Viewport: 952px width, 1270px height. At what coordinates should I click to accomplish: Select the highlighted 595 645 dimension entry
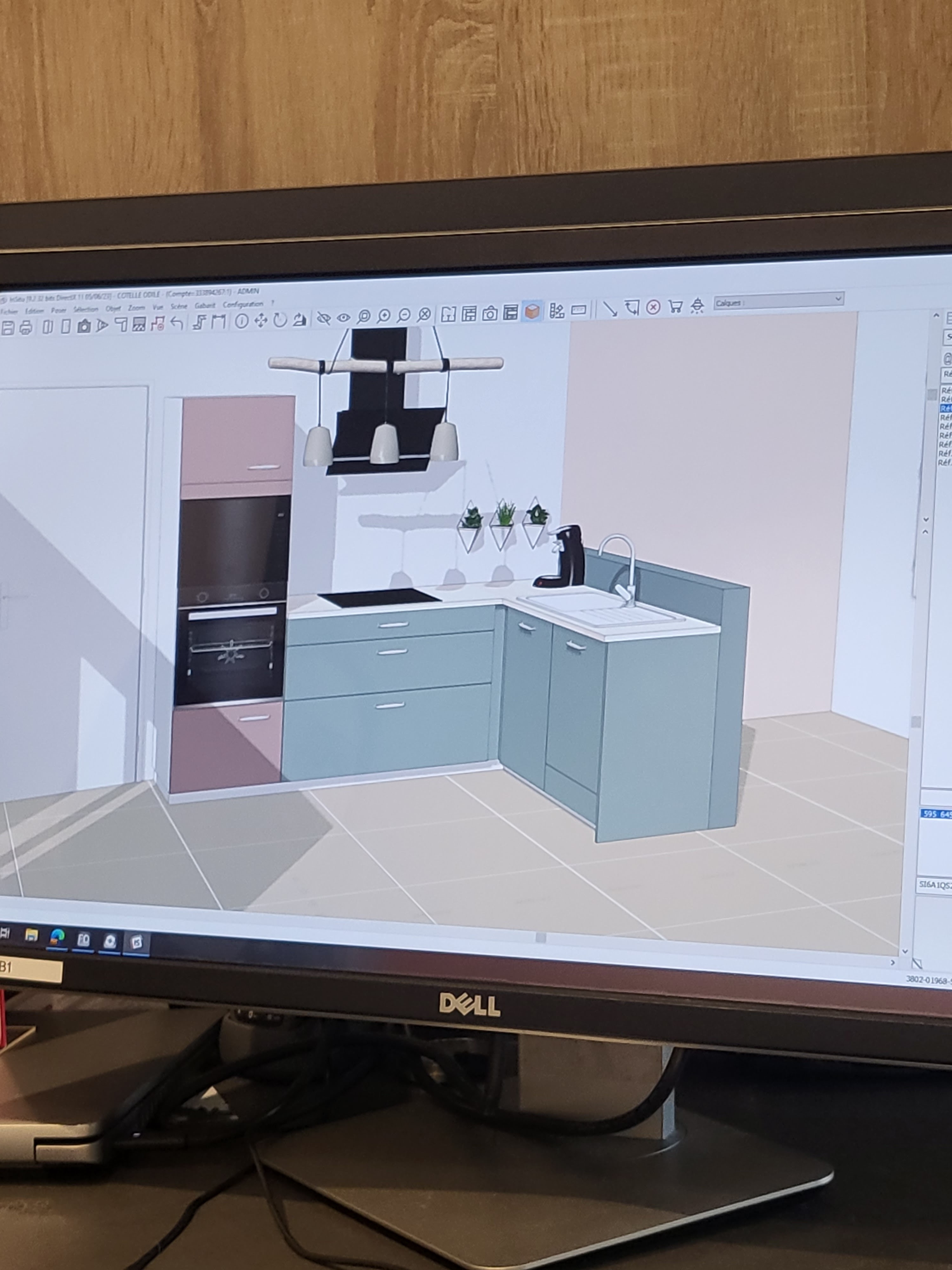click(x=936, y=813)
